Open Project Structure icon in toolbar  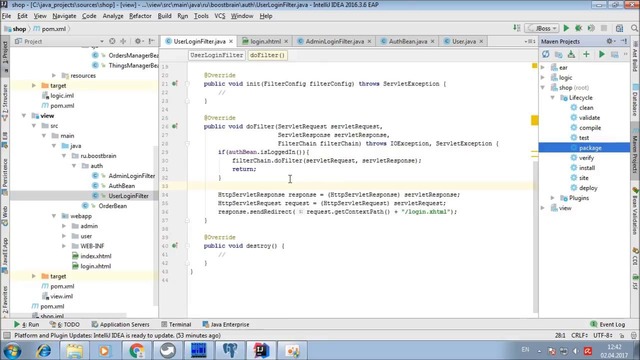pyautogui.click(x=619, y=28)
